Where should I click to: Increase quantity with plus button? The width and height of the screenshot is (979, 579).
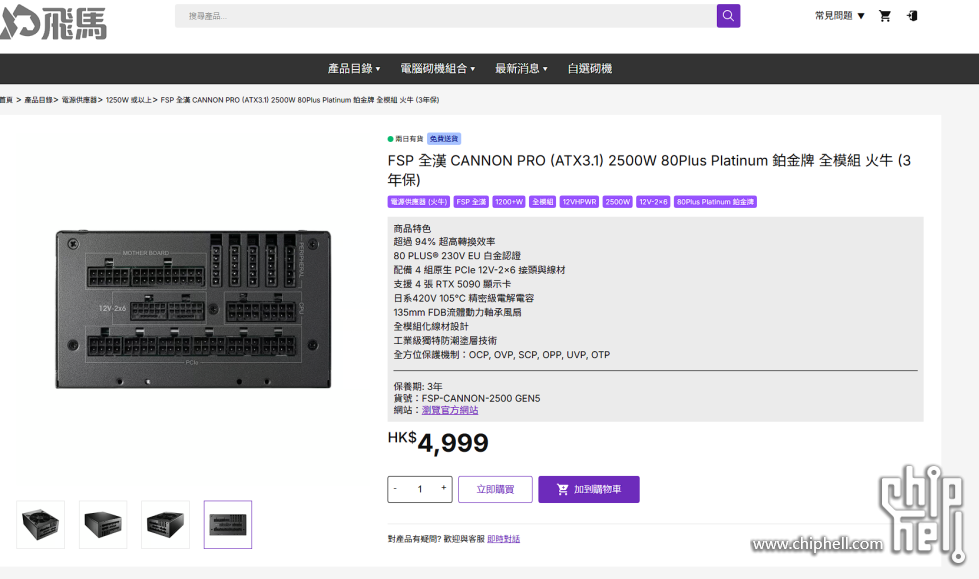(443, 488)
